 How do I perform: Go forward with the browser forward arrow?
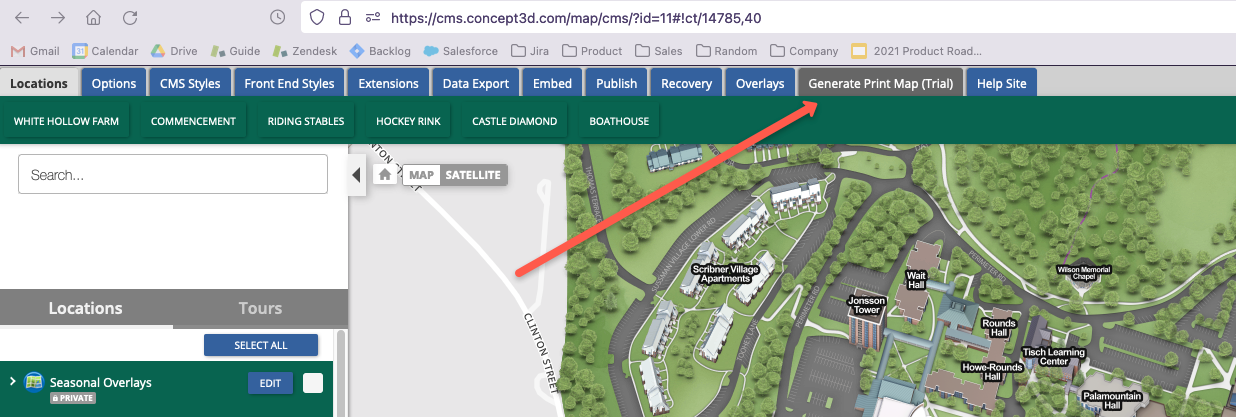[58, 18]
